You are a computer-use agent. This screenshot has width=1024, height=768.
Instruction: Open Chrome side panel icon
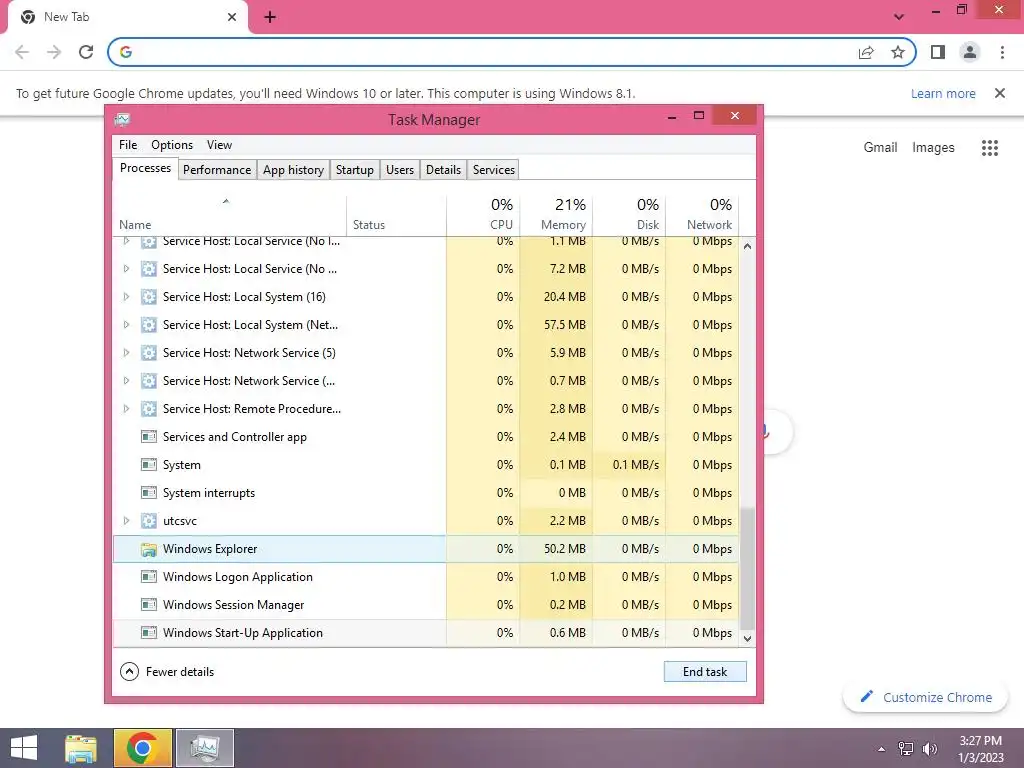[x=938, y=52]
